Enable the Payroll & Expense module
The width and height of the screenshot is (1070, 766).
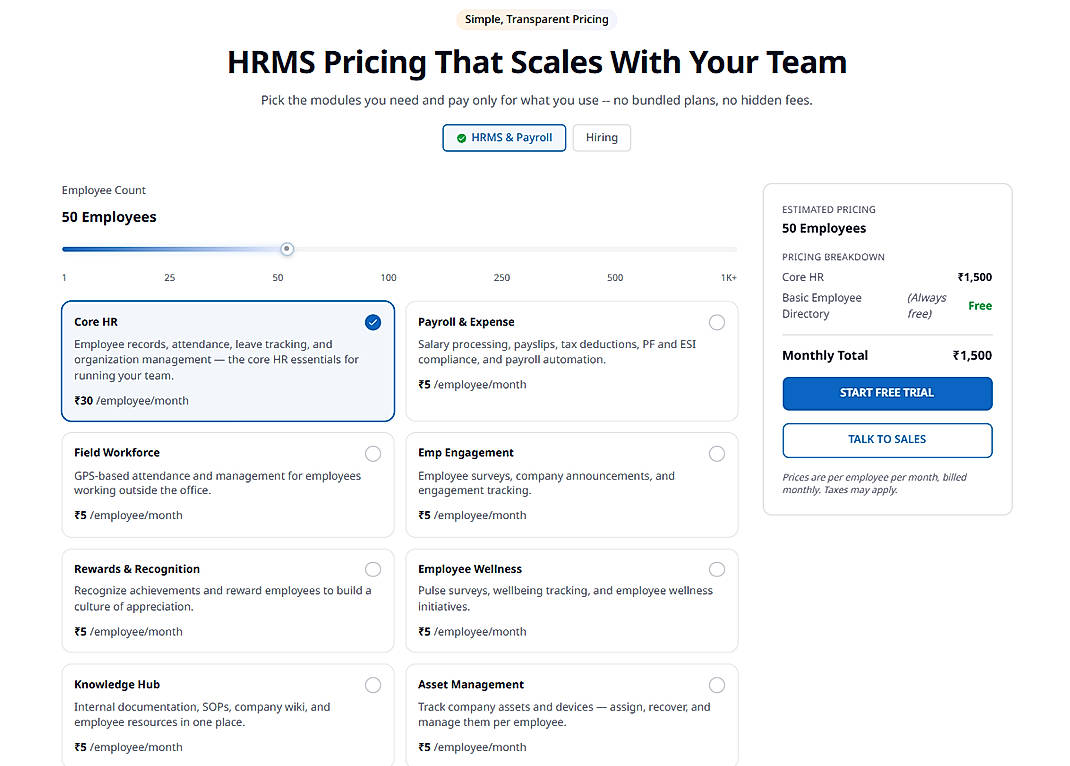coord(717,323)
